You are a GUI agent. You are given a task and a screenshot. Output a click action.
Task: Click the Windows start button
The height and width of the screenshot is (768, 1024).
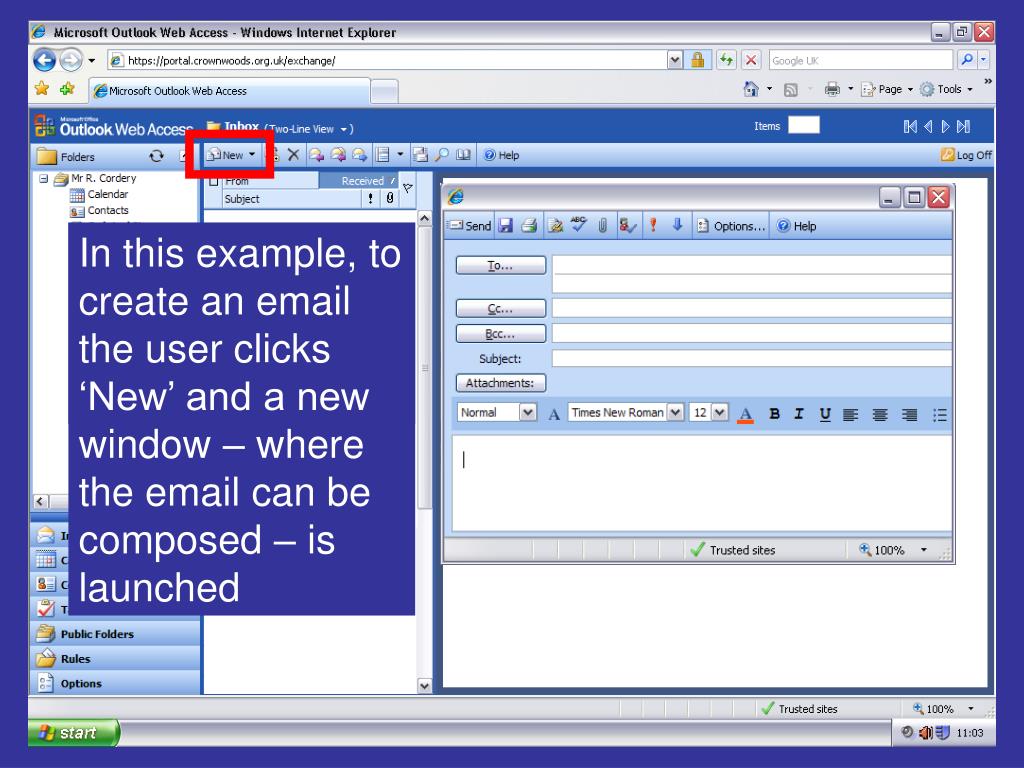74,732
